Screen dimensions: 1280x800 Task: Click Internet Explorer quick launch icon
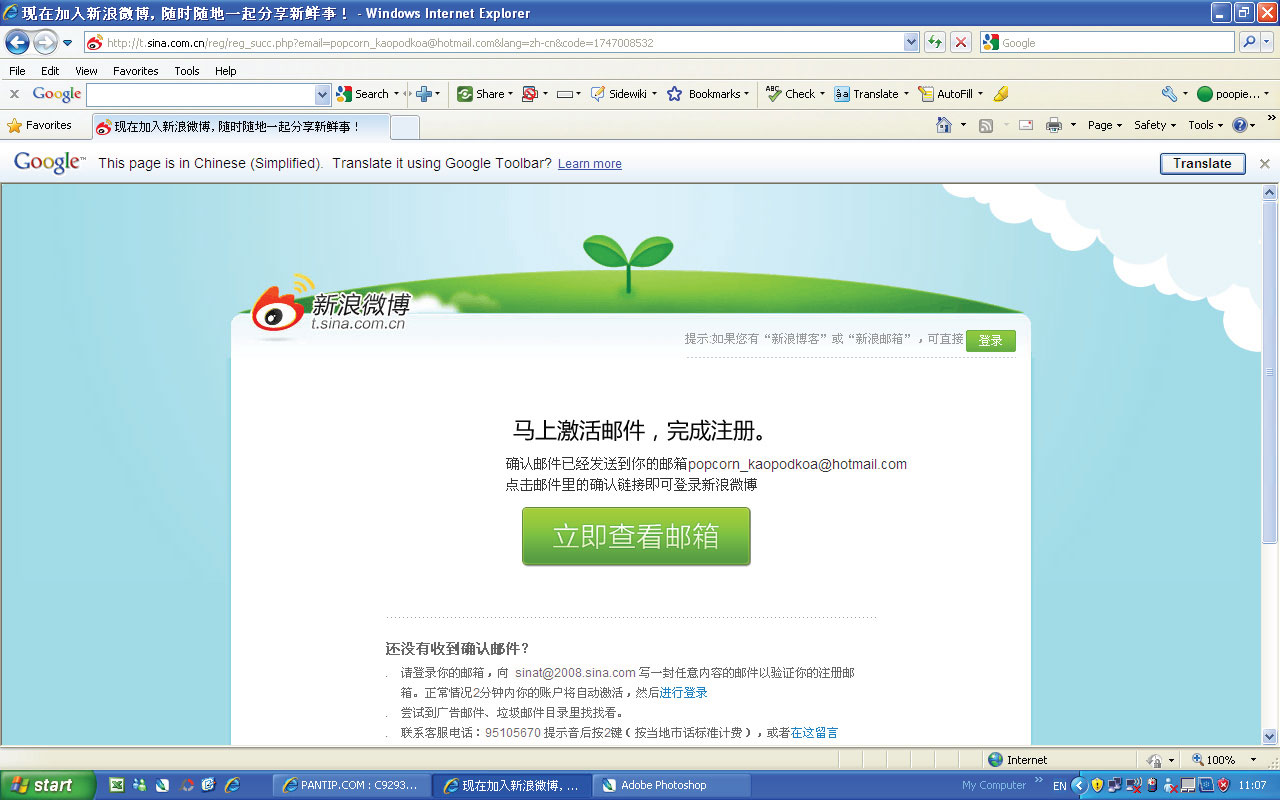[232, 785]
